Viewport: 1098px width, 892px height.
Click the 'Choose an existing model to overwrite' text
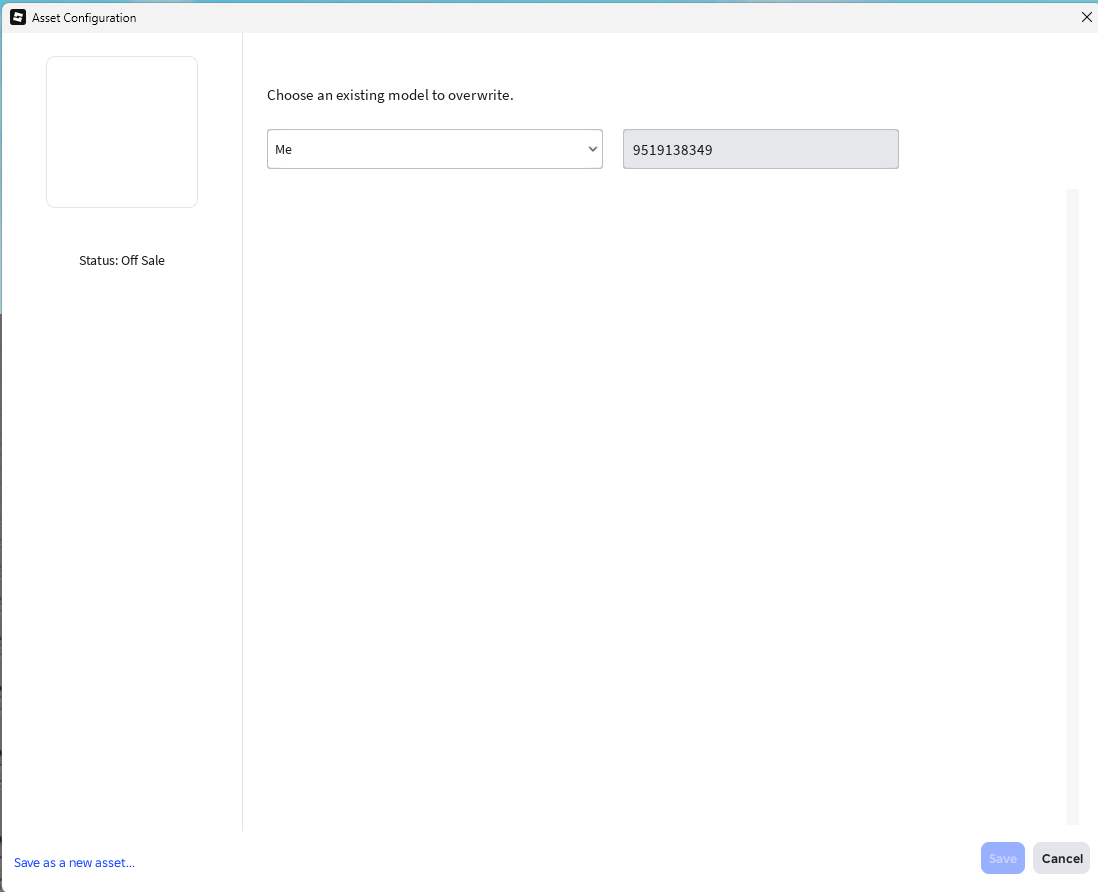(390, 95)
